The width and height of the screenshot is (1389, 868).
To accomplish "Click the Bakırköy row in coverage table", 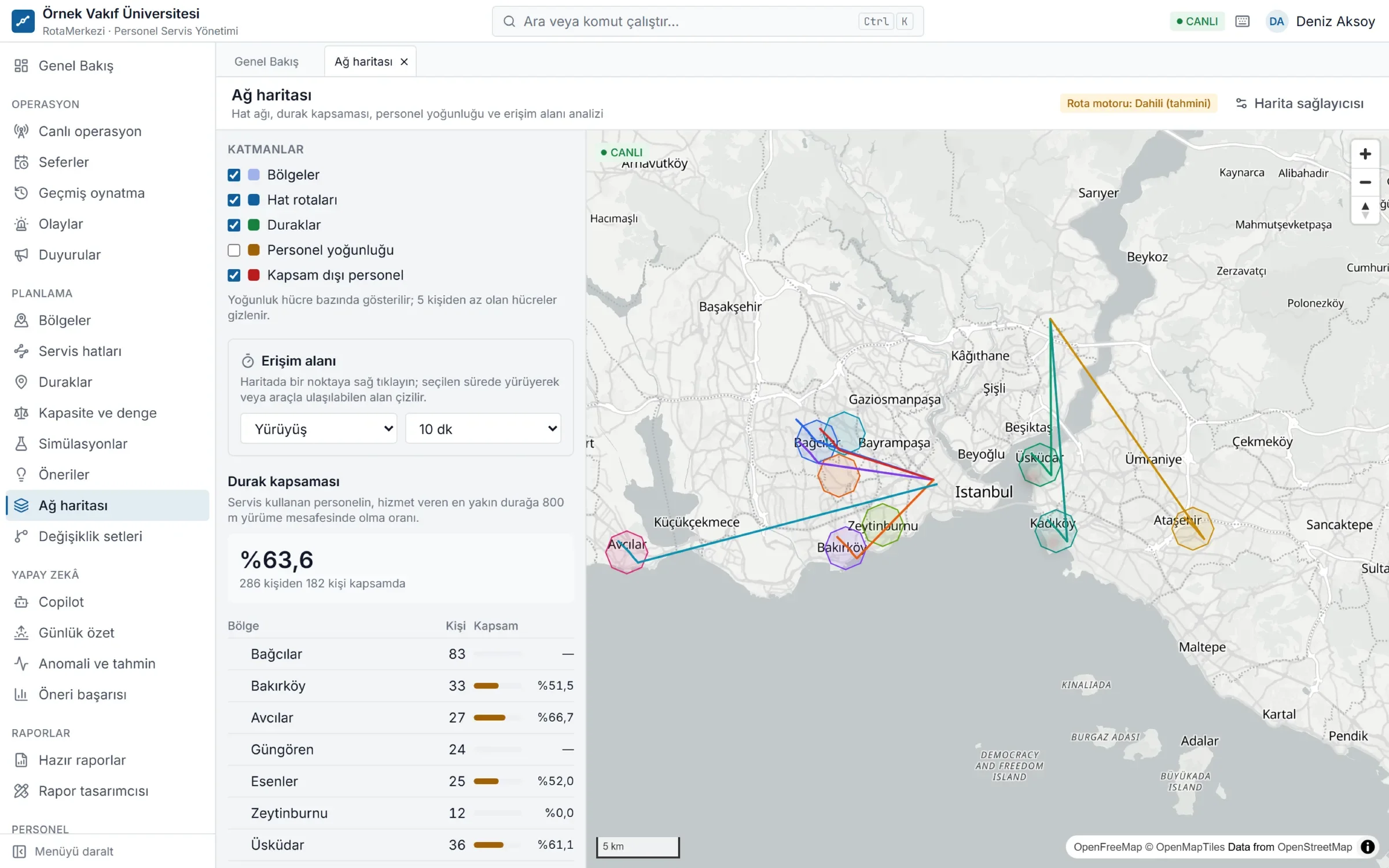I will click(400, 686).
